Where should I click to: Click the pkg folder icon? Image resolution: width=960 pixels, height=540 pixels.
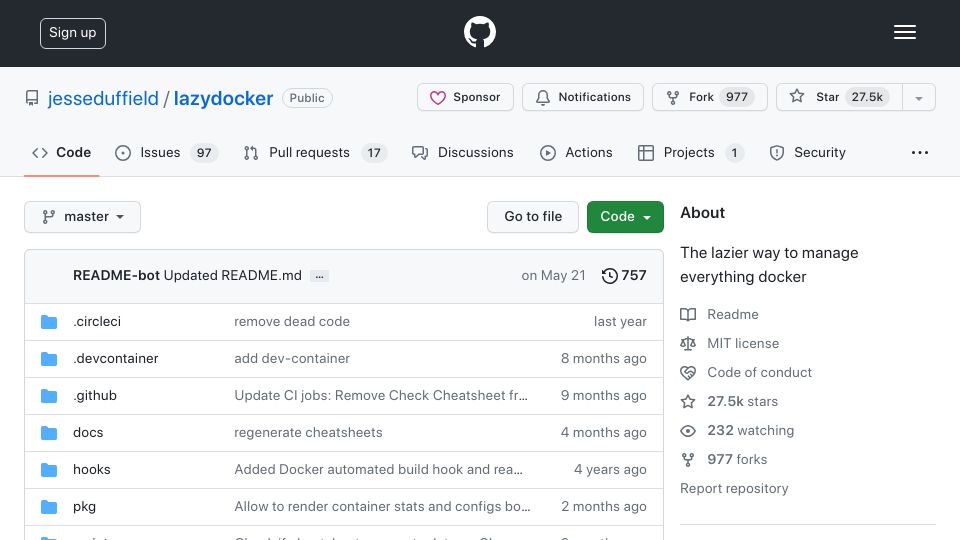[49, 507]
